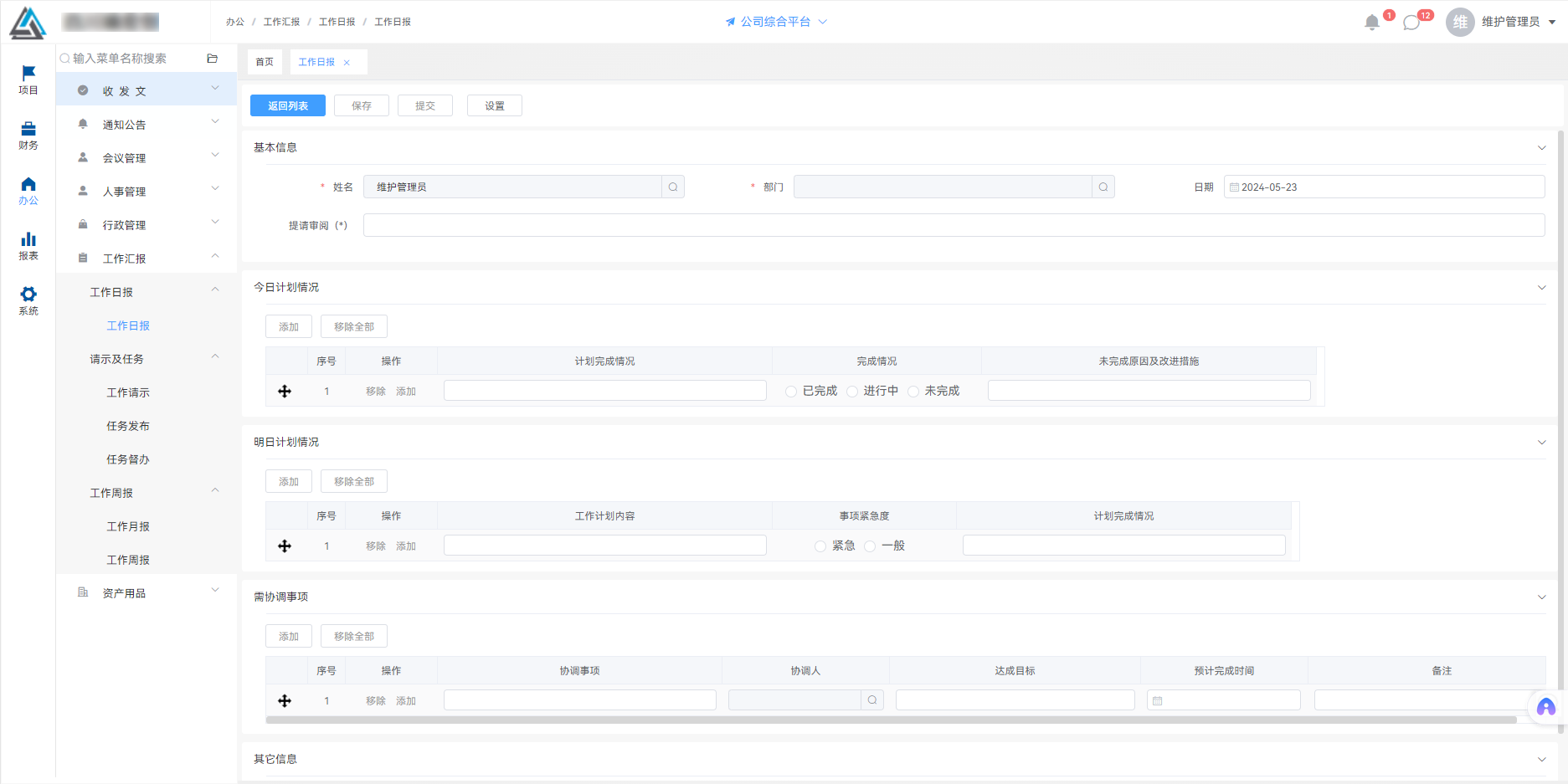
Task: Click the floating assistant icon at right
Action: (1546, 708)
